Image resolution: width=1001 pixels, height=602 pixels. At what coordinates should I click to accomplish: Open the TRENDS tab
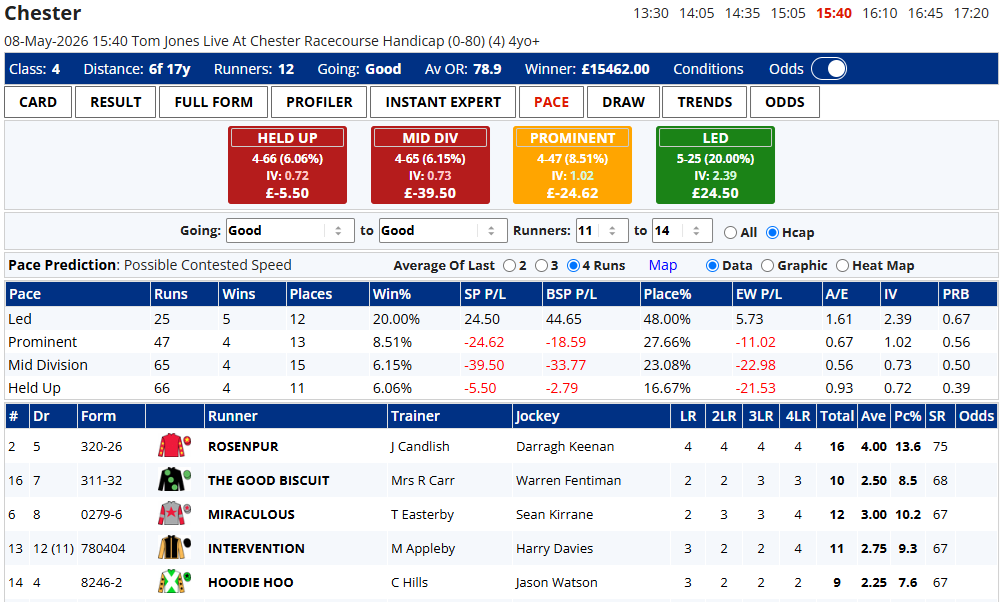tap(705, 102)
